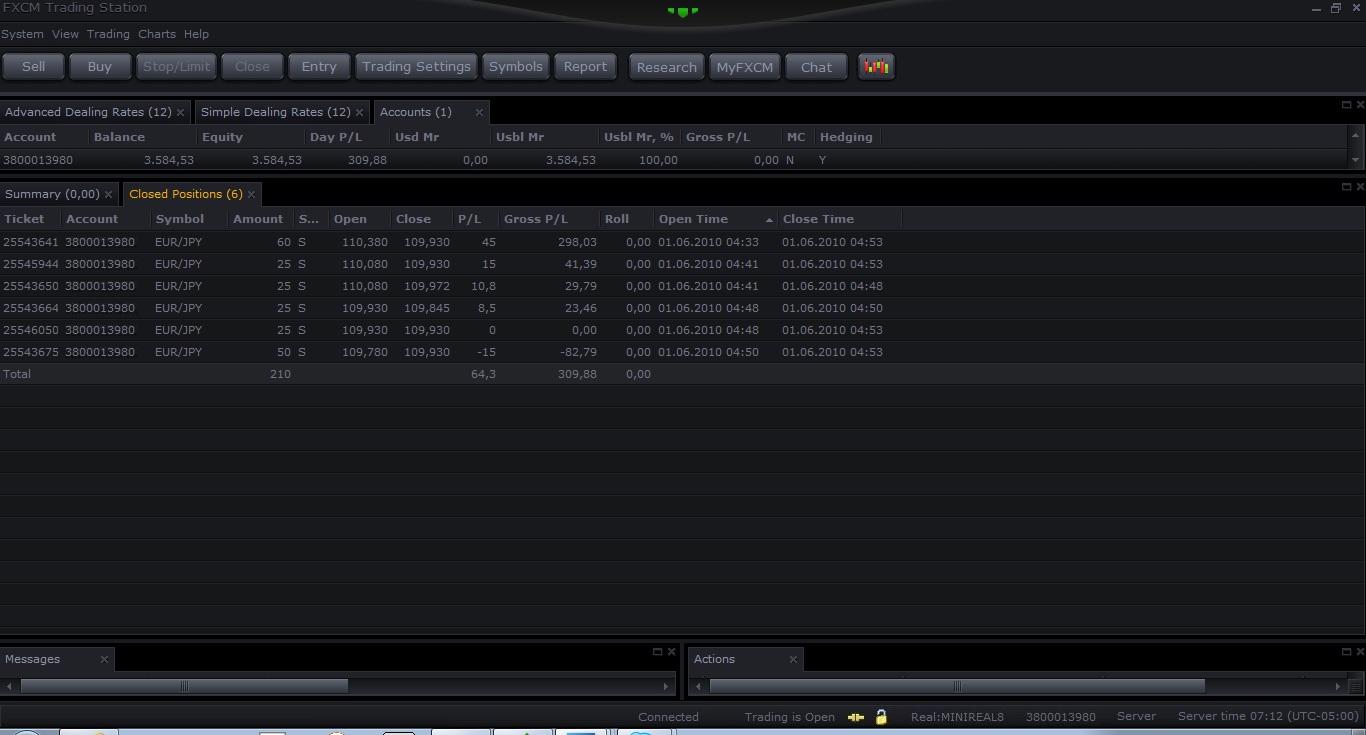Click the yellow connection status icon
The image size is (1366, 735).
[855, 717]
